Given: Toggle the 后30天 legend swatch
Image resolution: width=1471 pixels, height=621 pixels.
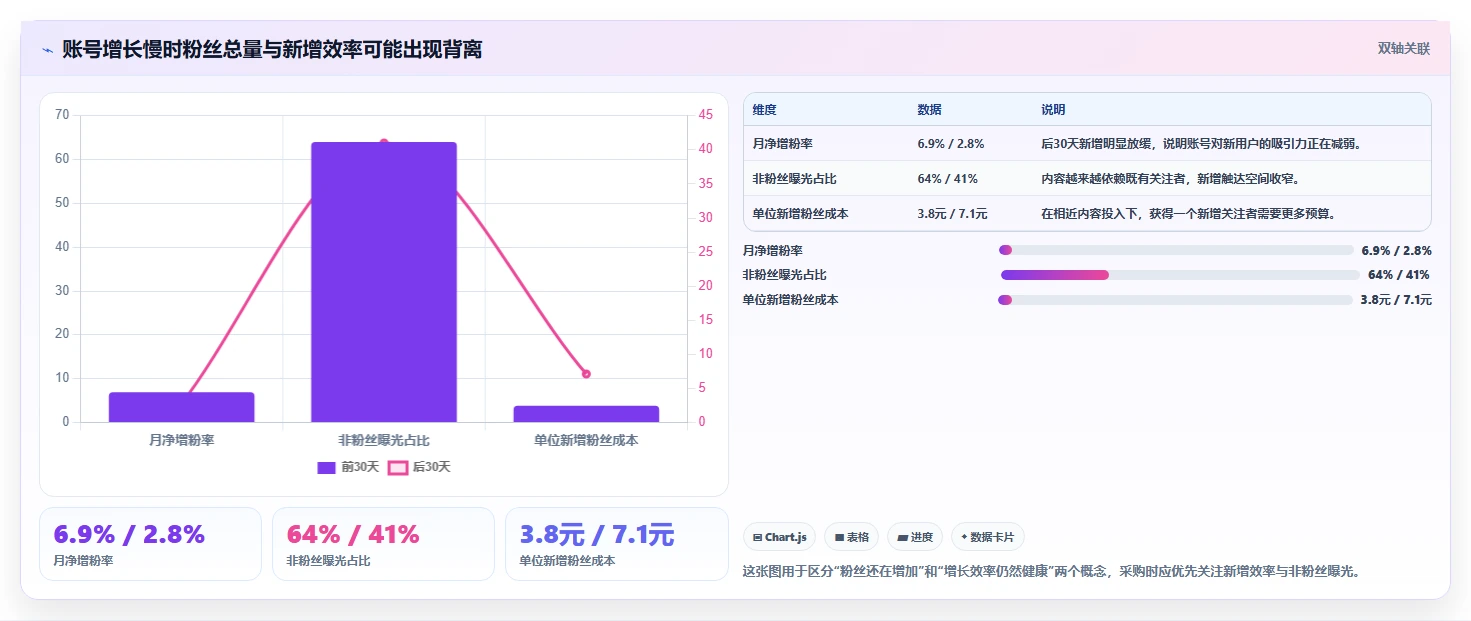Looking at the screenshot, I should pyautogui.click(x=398, y=467).
